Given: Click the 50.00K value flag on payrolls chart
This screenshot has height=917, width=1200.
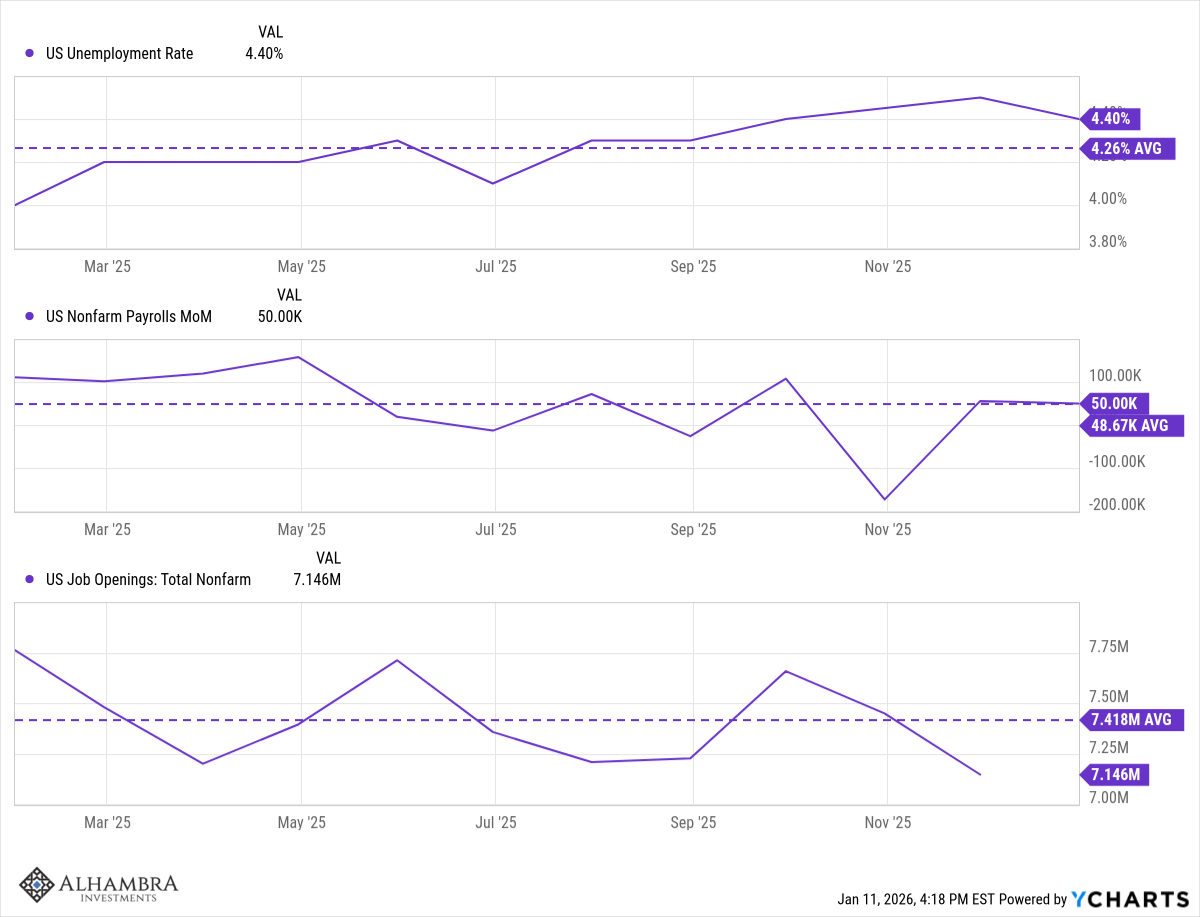Looking at the screenshot, I should coord(1114,404).
